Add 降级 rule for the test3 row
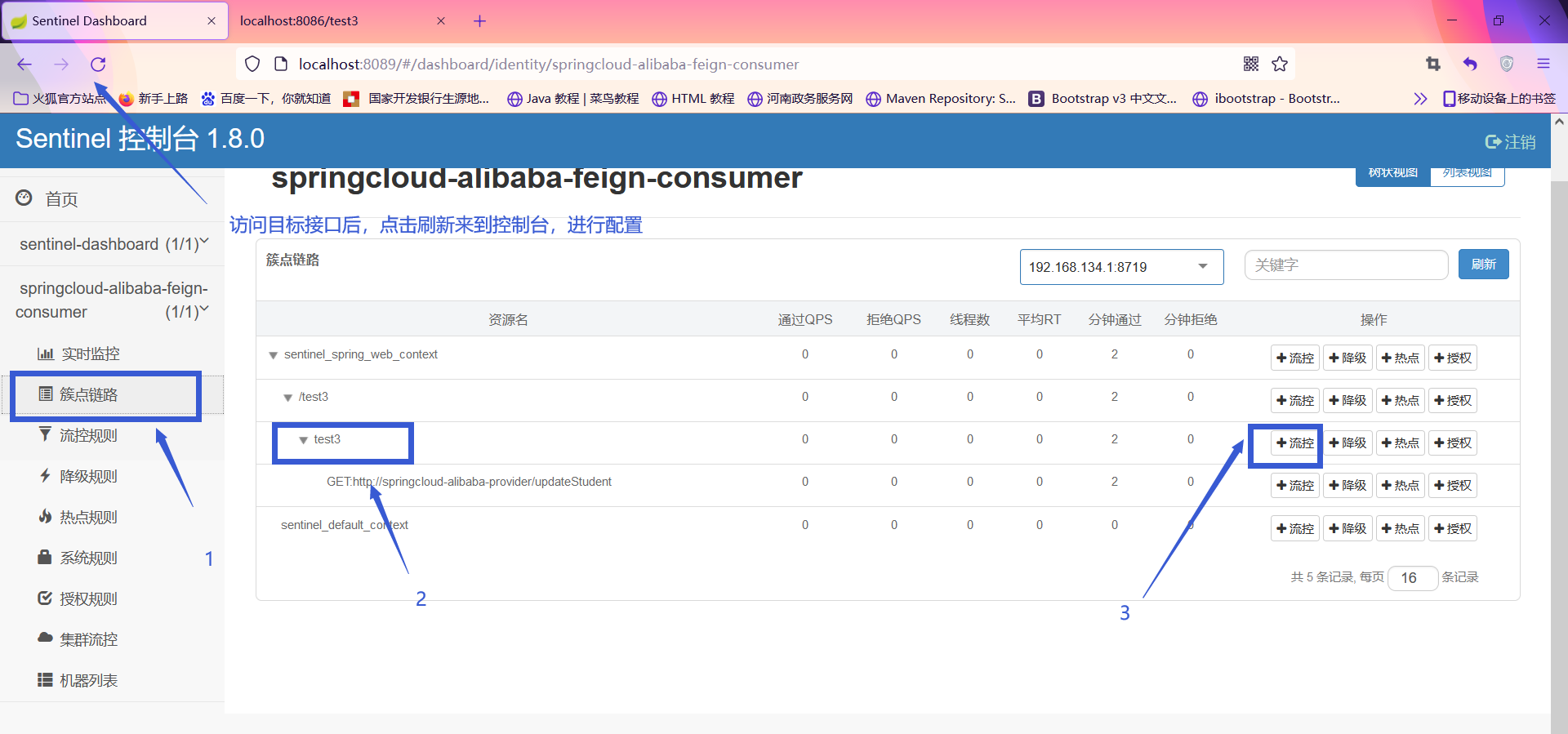Image resolution: width=1568 pixels, height=734 pixels. (x=1347, y=443)
